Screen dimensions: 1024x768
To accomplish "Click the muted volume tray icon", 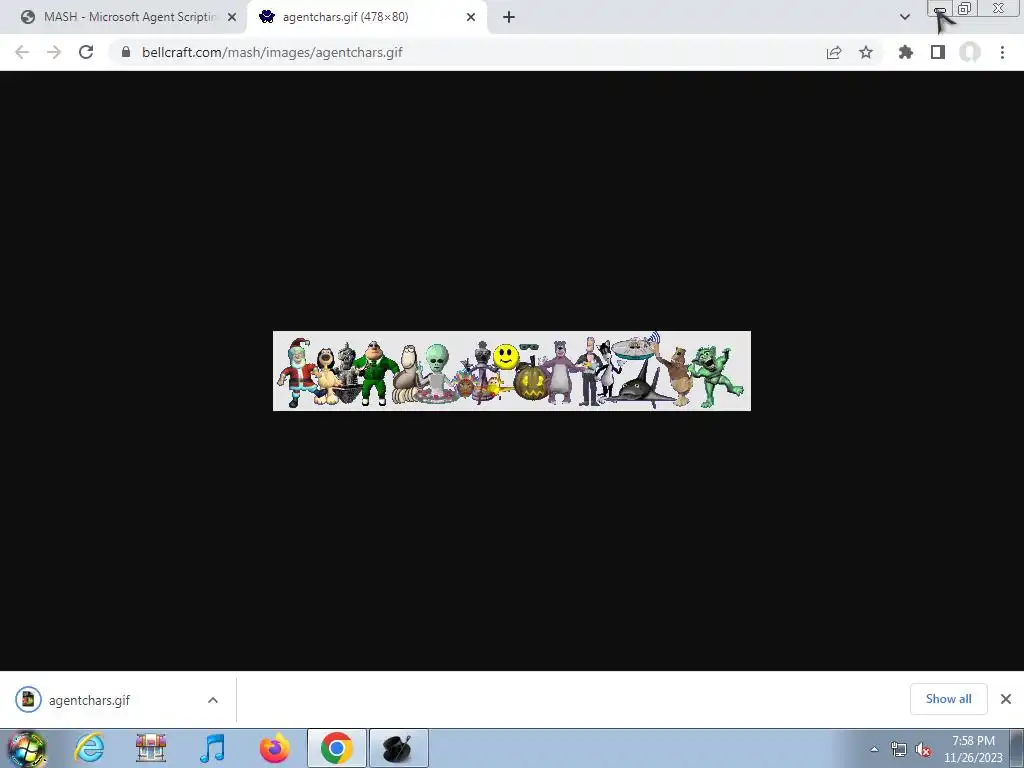I will coord(923,749).
